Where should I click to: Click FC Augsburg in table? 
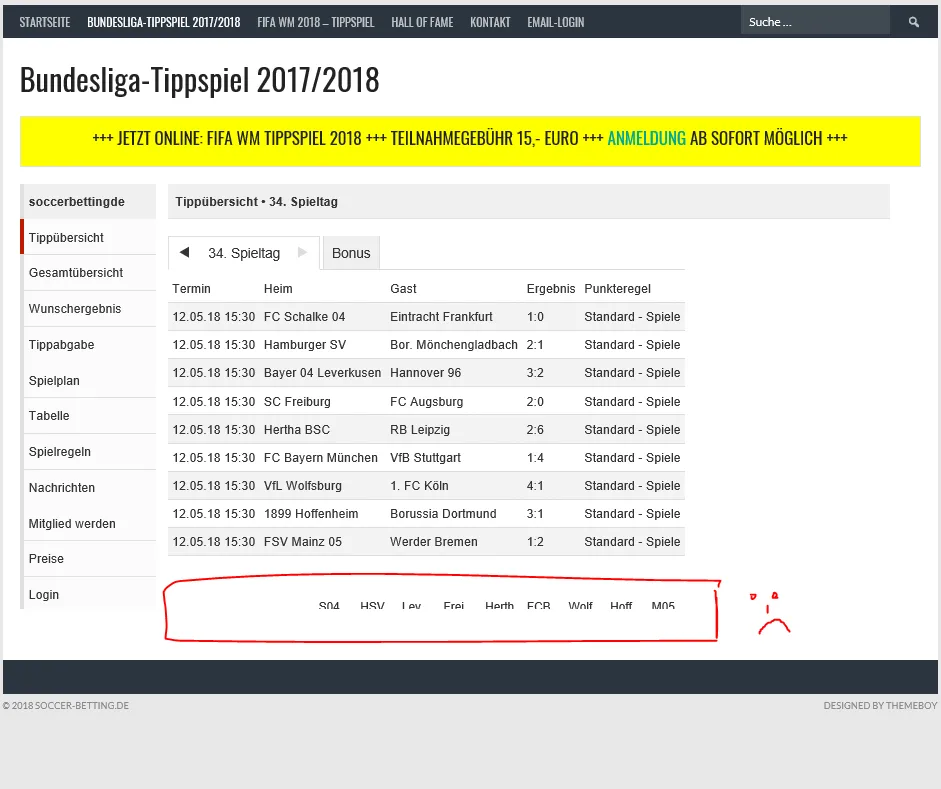click(x=427, y=402)
